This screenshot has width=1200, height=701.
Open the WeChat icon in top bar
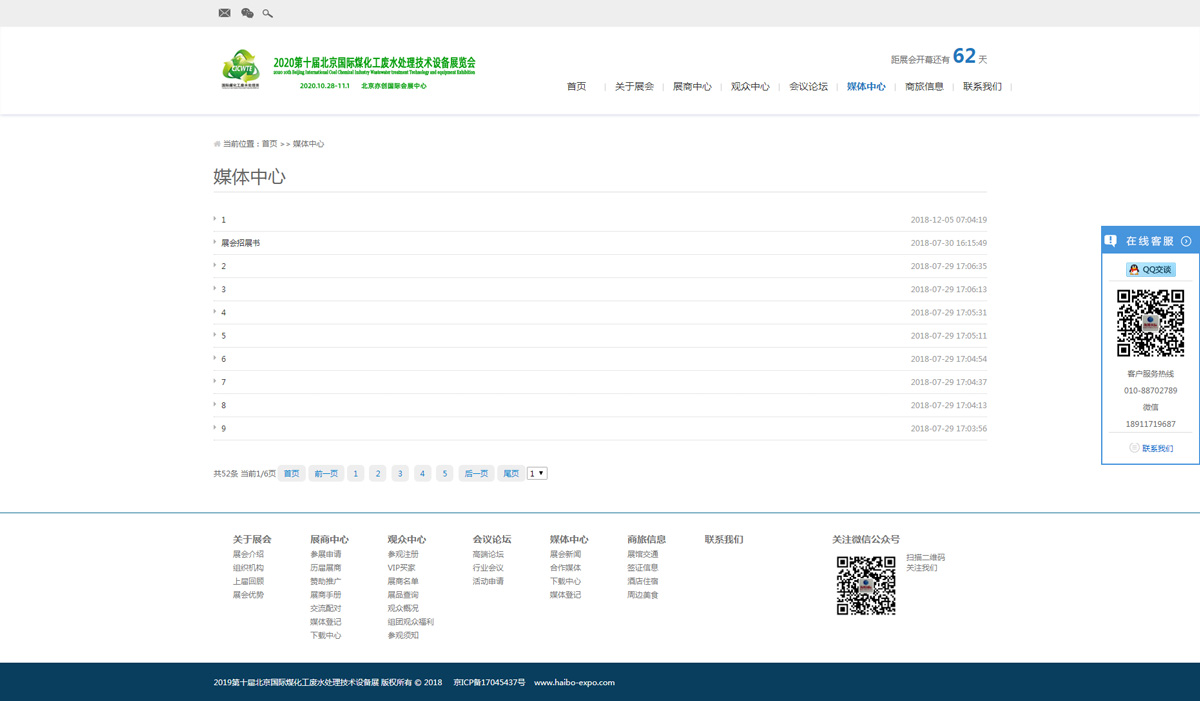[247, 13]
